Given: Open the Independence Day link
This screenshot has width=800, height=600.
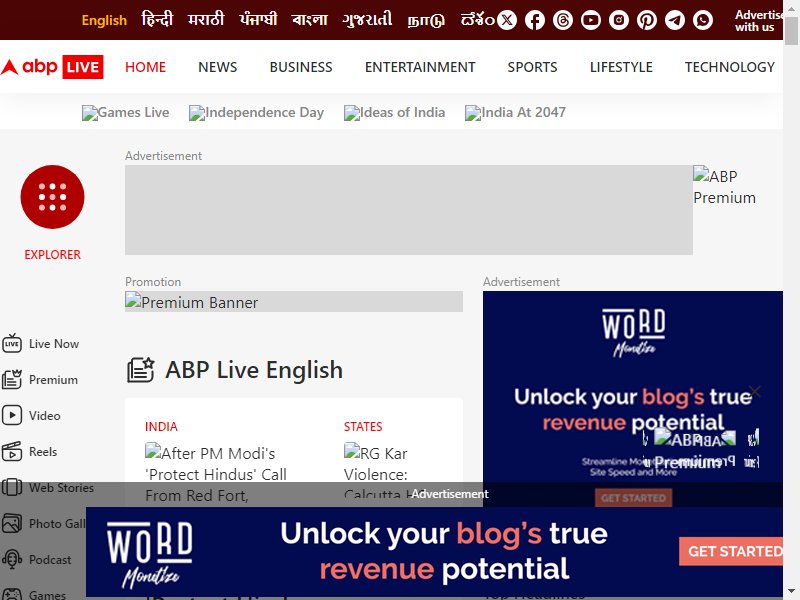Looking at the screenshot, I should [256, 112].
